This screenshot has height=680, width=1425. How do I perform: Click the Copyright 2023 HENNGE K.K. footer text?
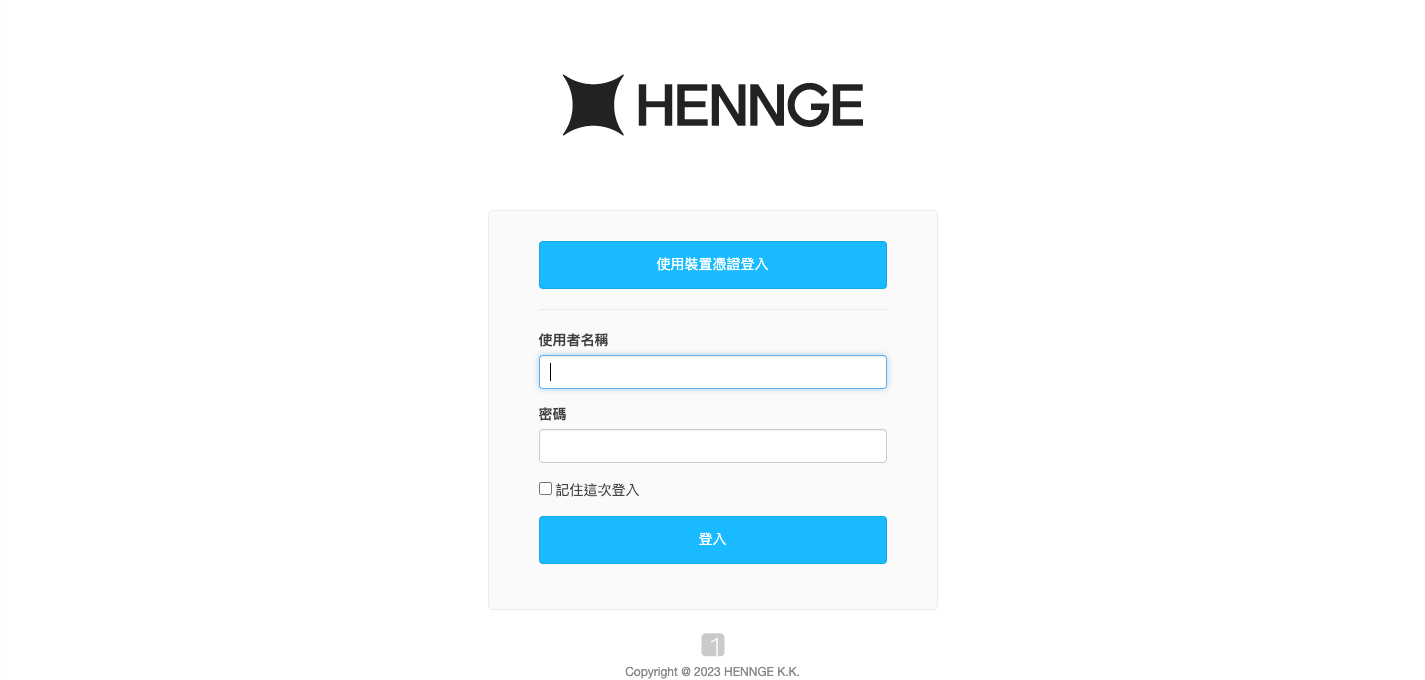coord(712,672)
